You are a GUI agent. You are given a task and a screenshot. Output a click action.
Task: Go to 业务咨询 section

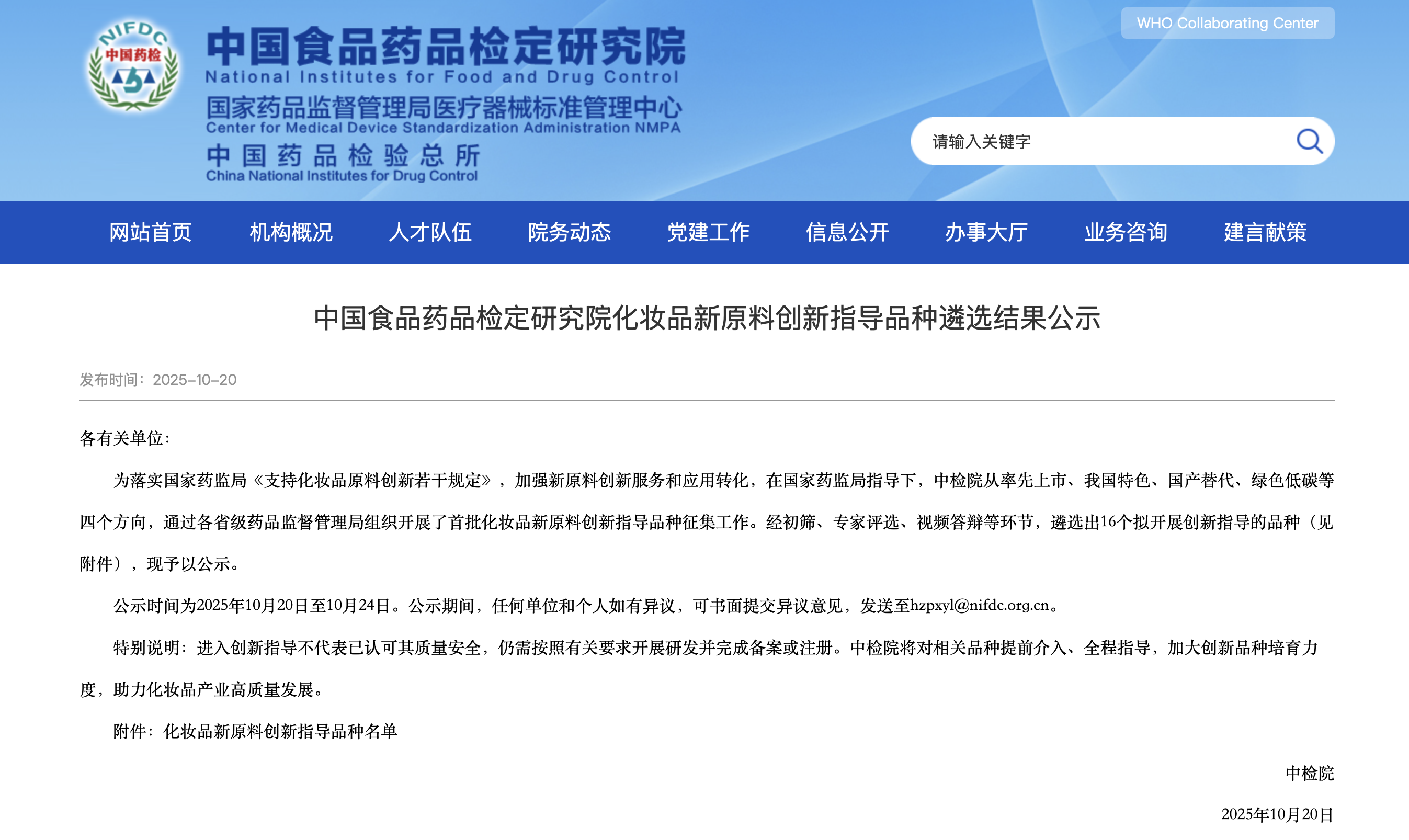1126,233
